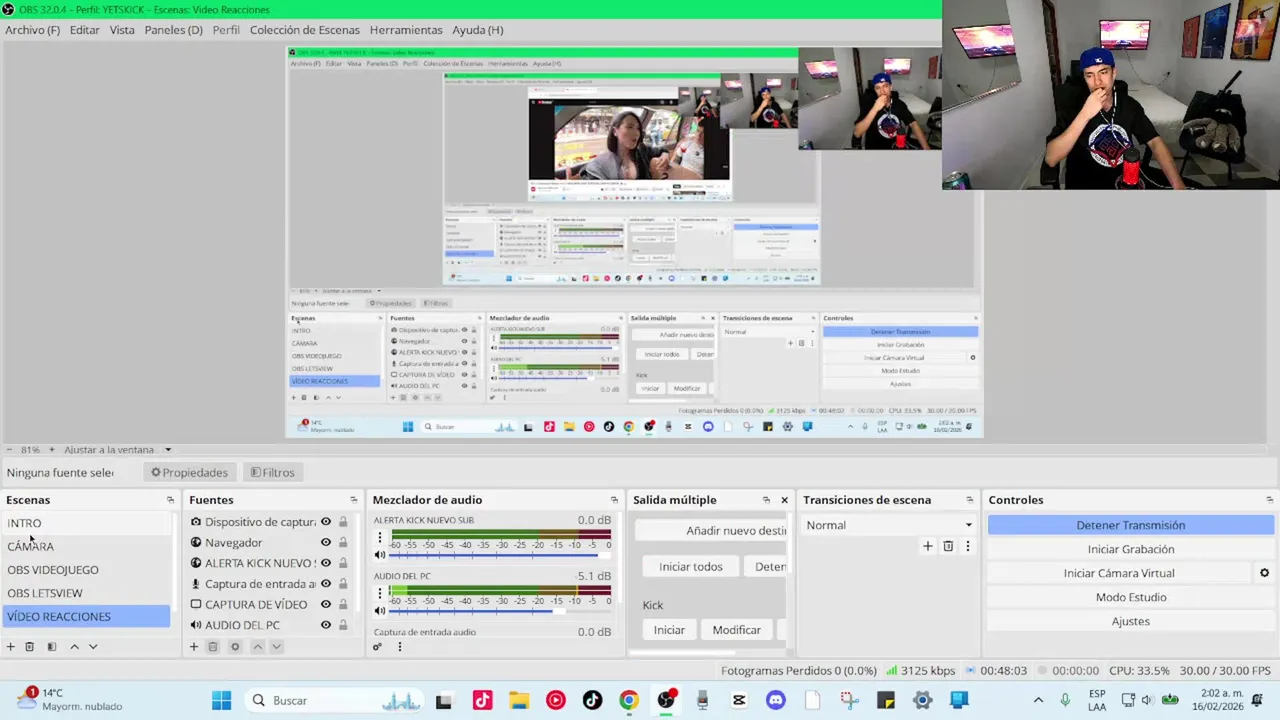Float the Mezclador de audio dock
The height and width of the screenshot is (720, 1280).
[614, 500]
